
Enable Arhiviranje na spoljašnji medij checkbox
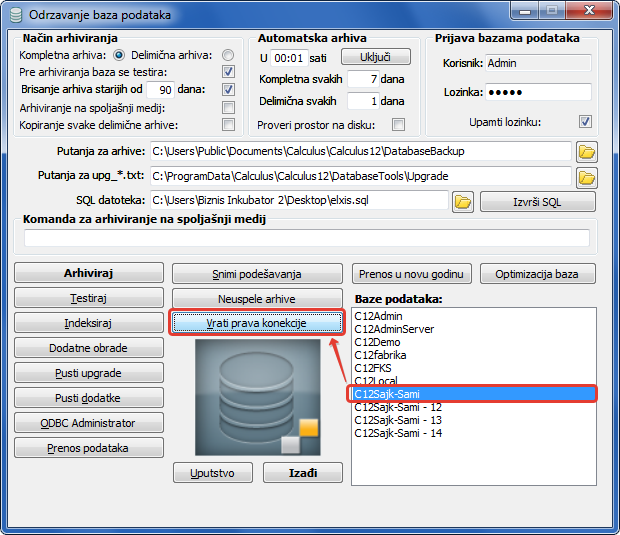(228, 107)
